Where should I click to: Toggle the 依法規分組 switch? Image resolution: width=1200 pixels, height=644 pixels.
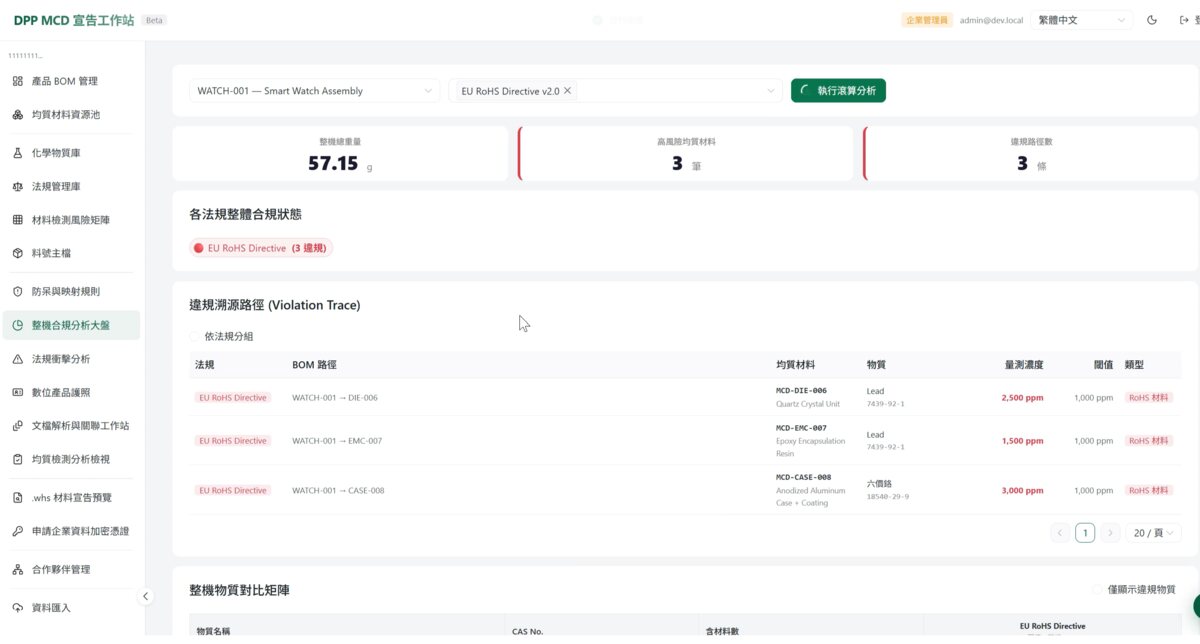click(194, 337)
